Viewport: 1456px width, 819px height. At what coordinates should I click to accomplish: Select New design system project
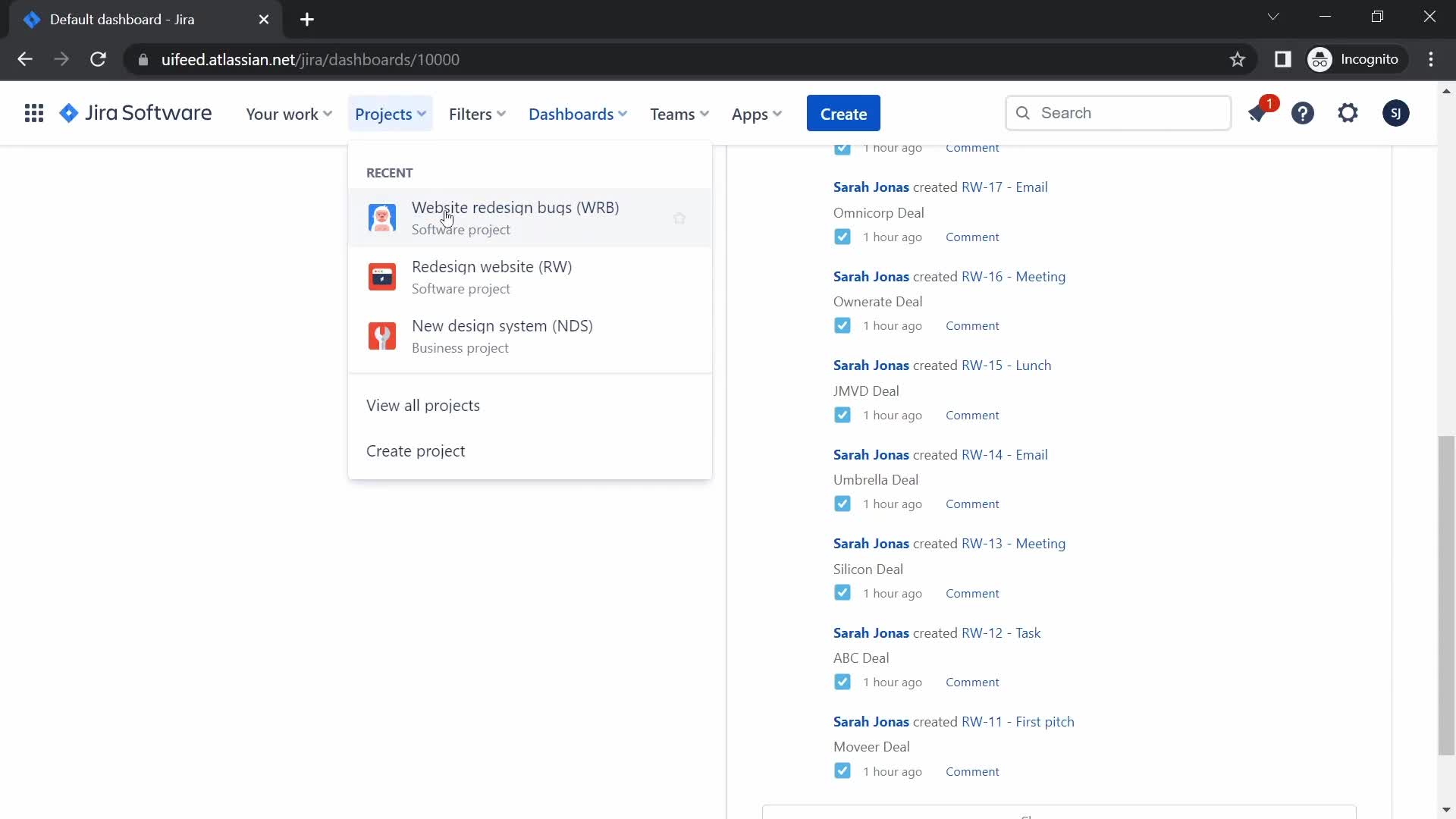[503, 336]
